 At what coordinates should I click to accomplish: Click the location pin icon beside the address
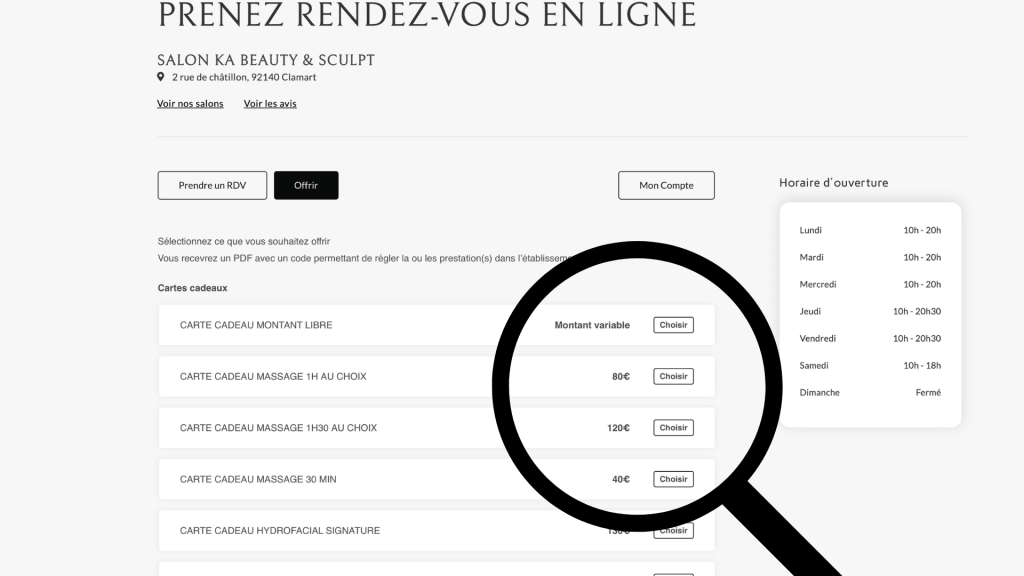click(160, 77)
